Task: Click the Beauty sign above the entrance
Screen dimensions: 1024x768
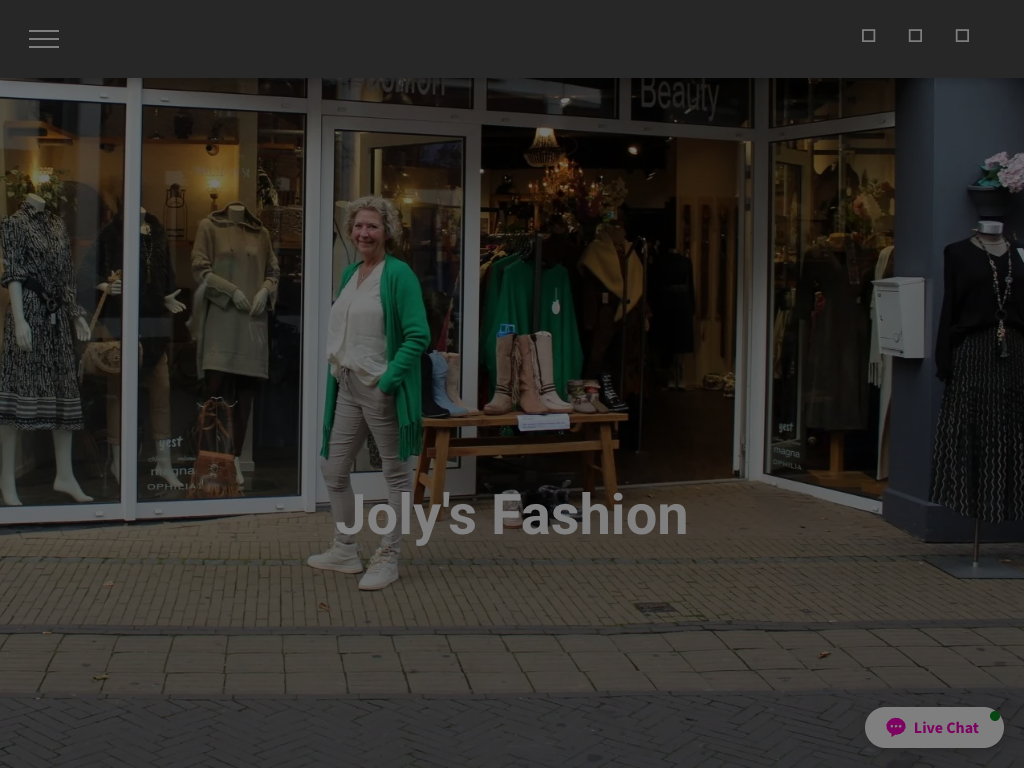Action: pos(679,97)
